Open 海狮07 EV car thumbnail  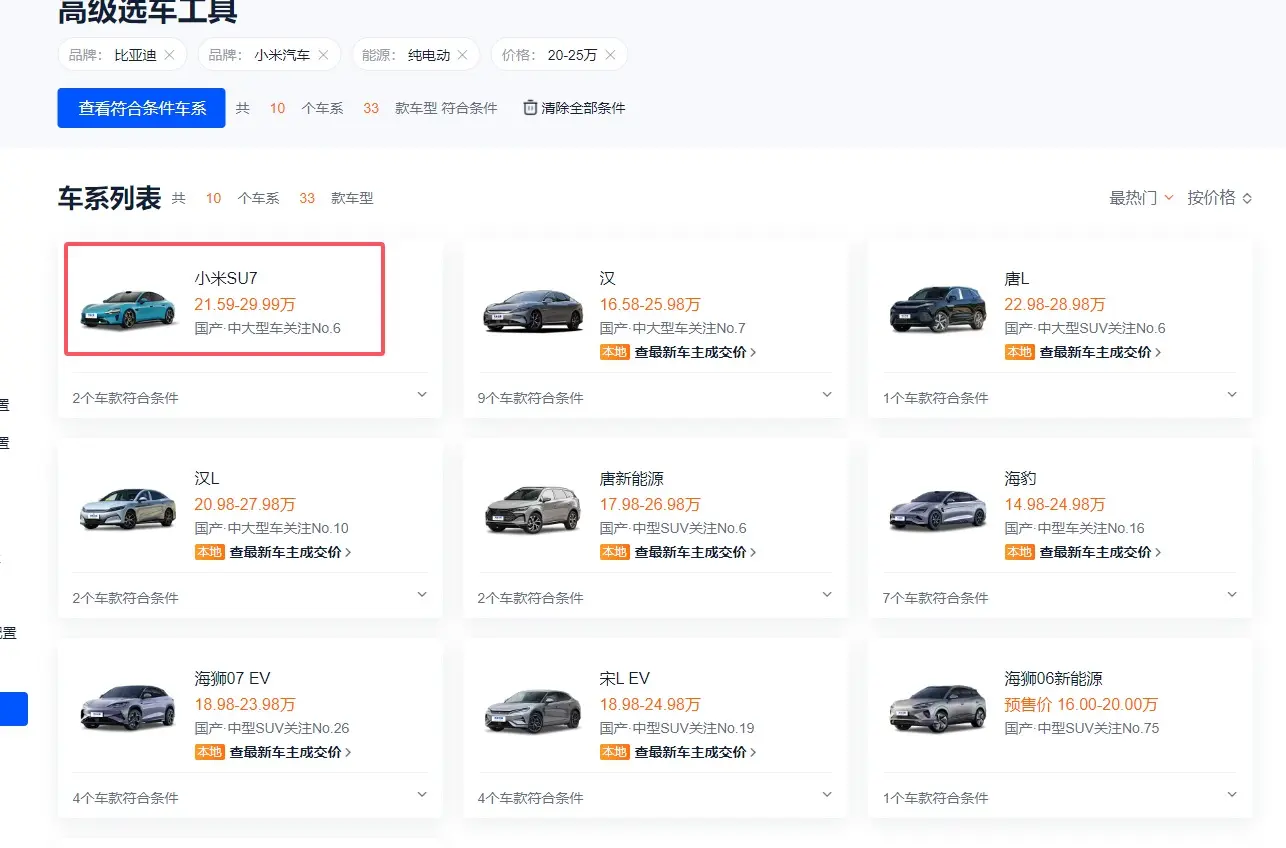coord(127,709)
